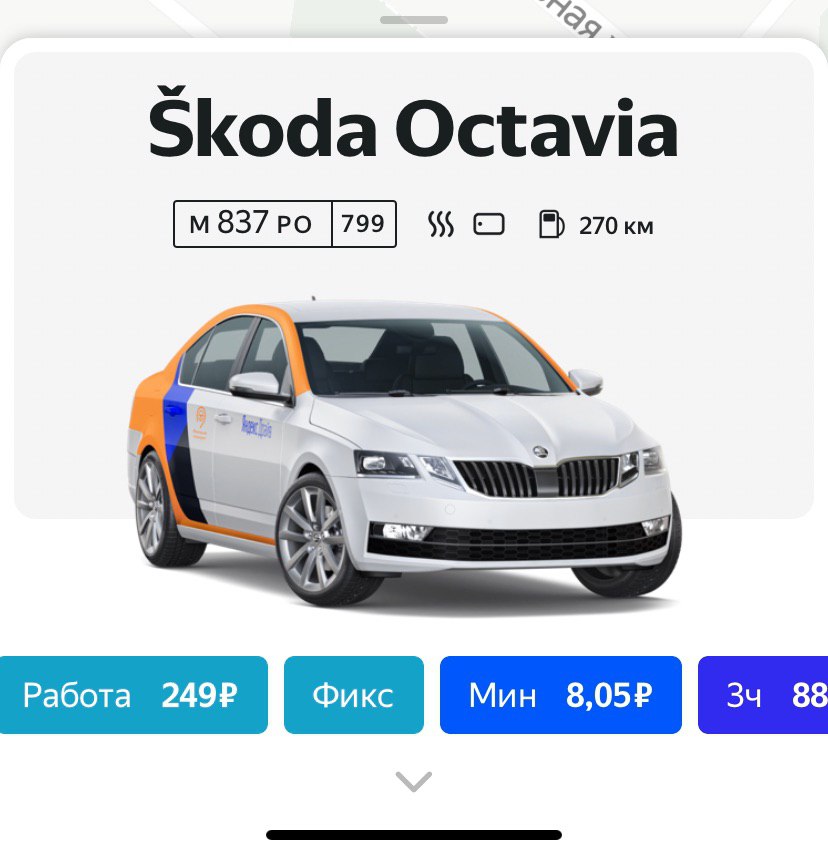Tap the license plate М 837 РО
The image size is (828, 856).
pos(252,224)
